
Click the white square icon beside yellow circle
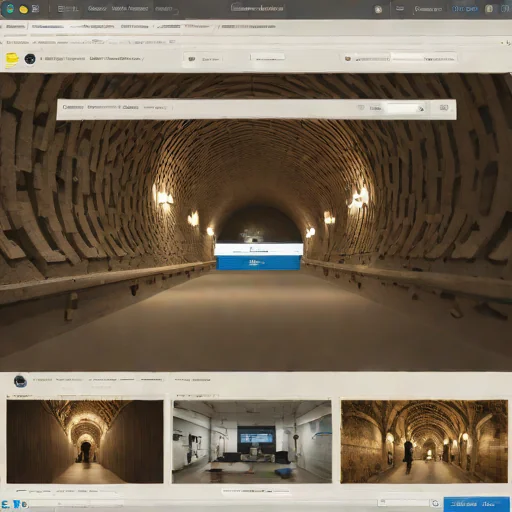35,9
